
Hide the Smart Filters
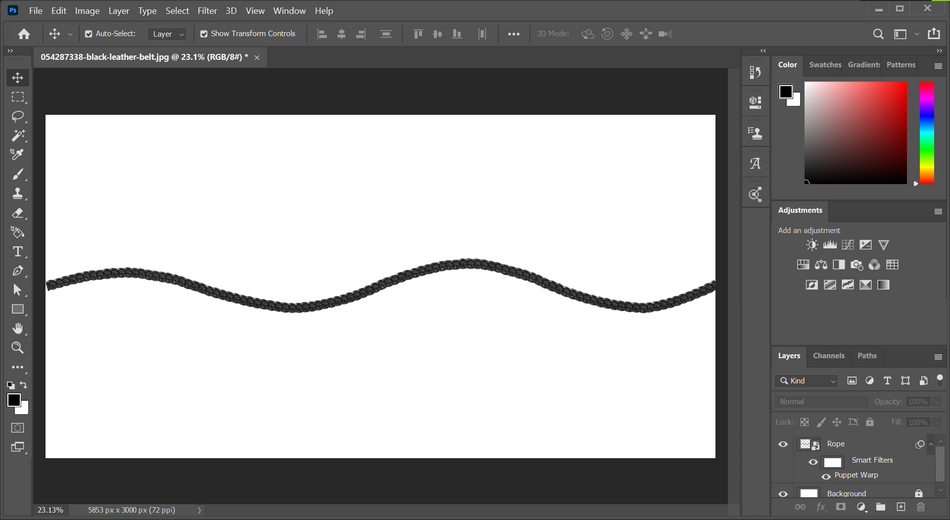tap(813, 462)
